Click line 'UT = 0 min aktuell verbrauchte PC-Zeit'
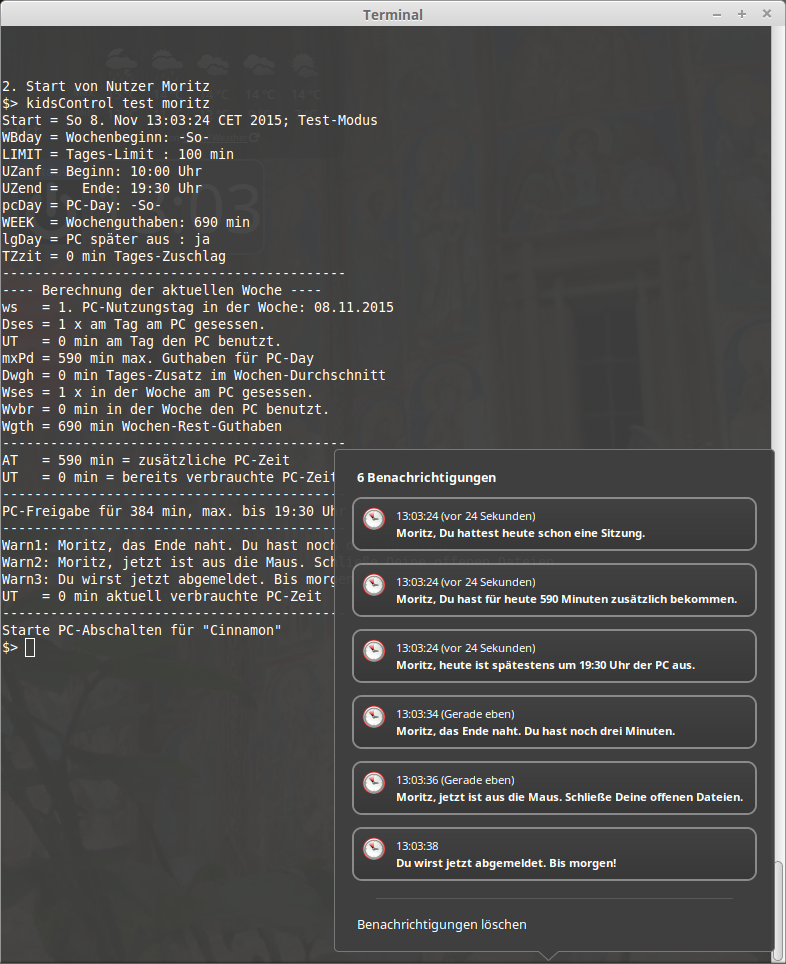 click(x=162, y=596)
